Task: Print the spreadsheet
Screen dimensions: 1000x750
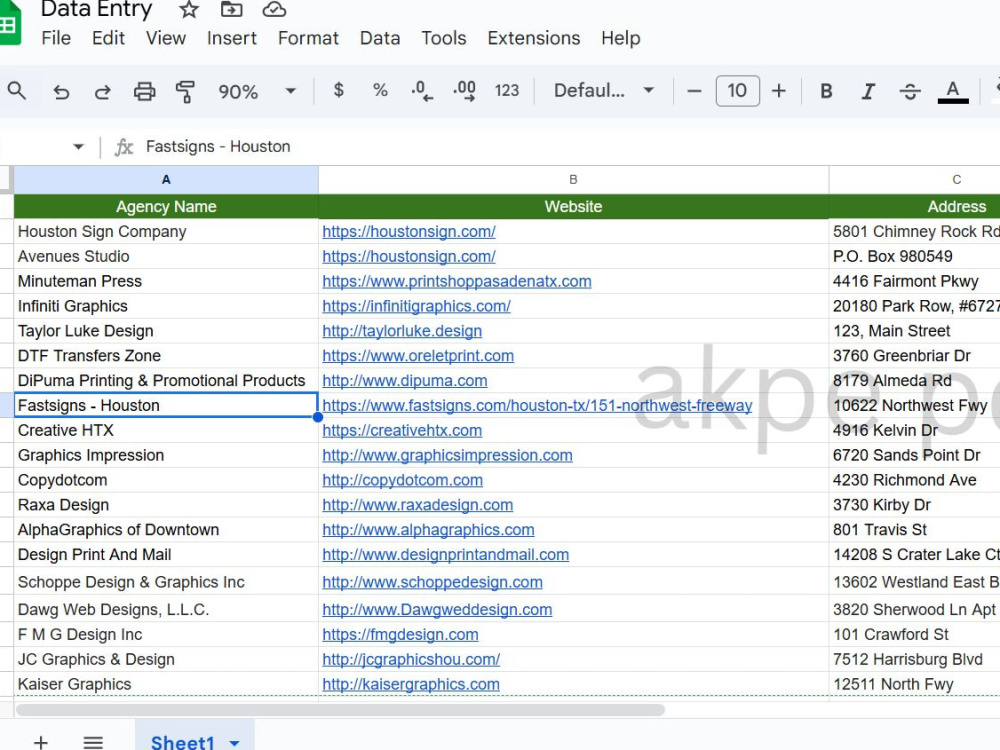Action: pyautogui.click(x=144, y=92)
